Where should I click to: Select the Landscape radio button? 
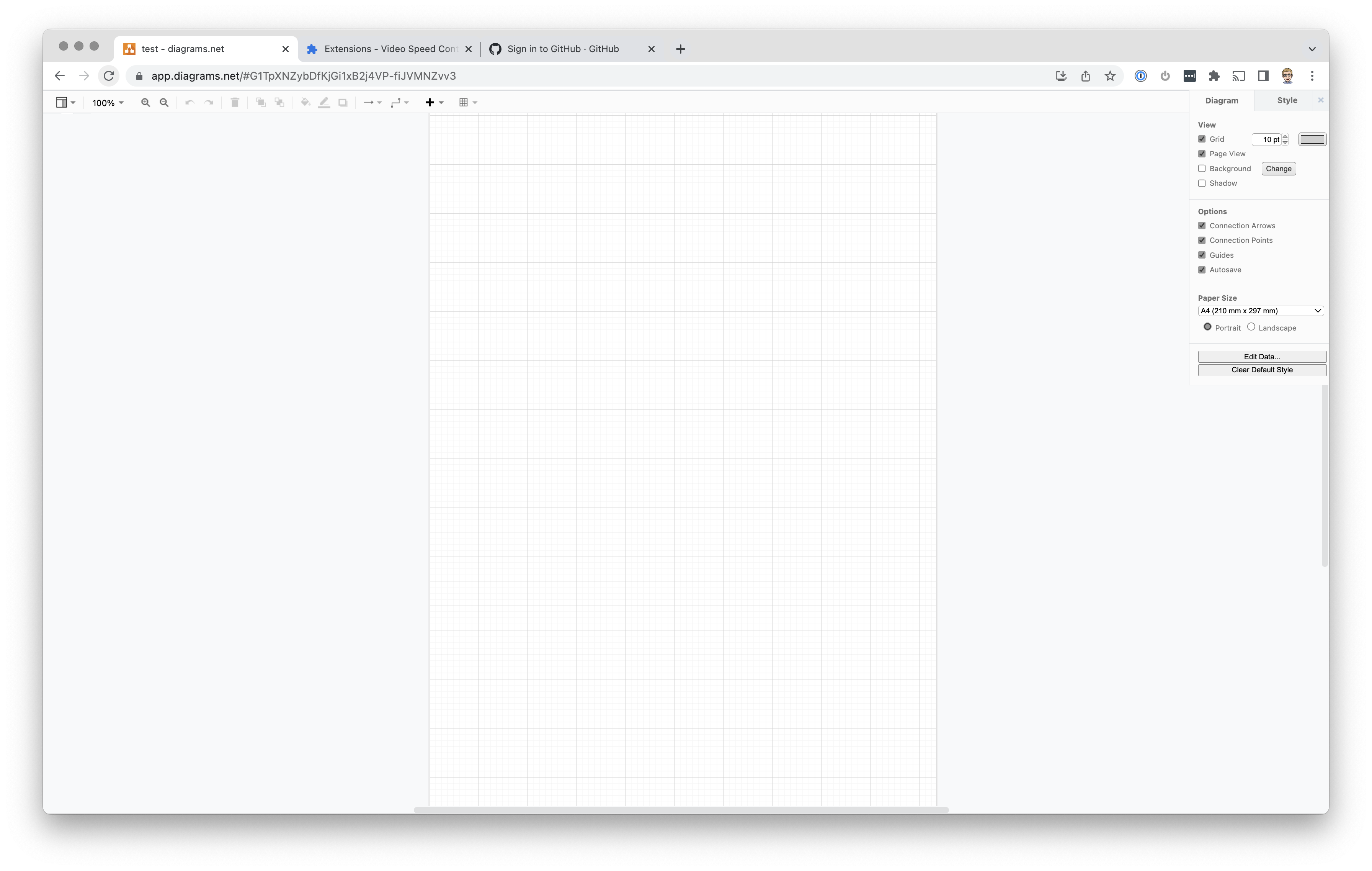click(1251, 327)
